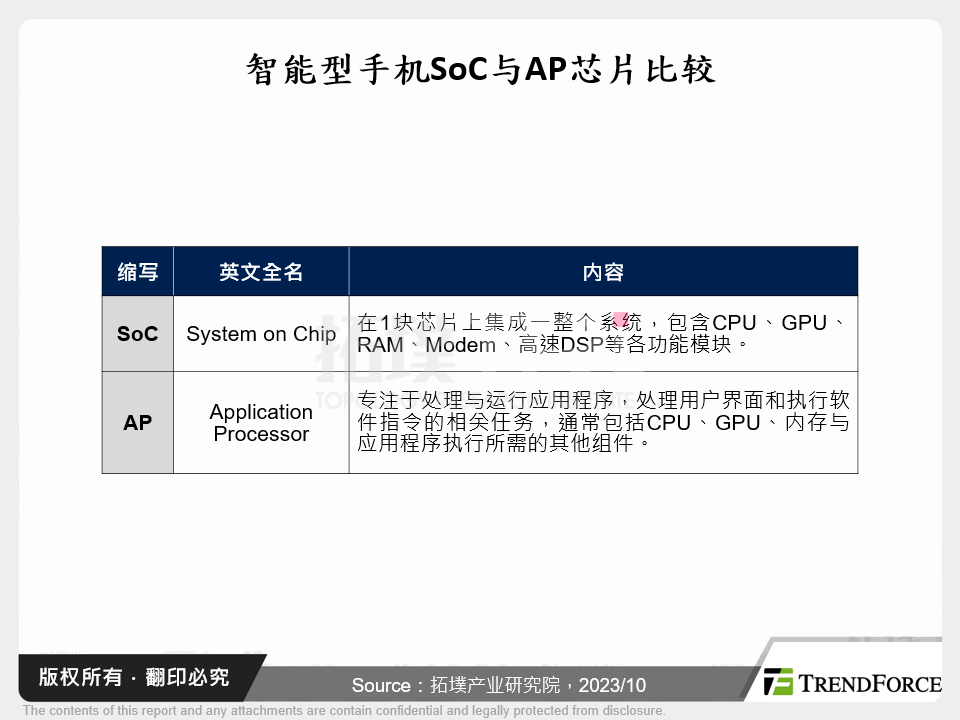Select the AP row abbreviation cell
Image resolution: width=960 pixels, height=720 pixels.
tap(137, 422)
